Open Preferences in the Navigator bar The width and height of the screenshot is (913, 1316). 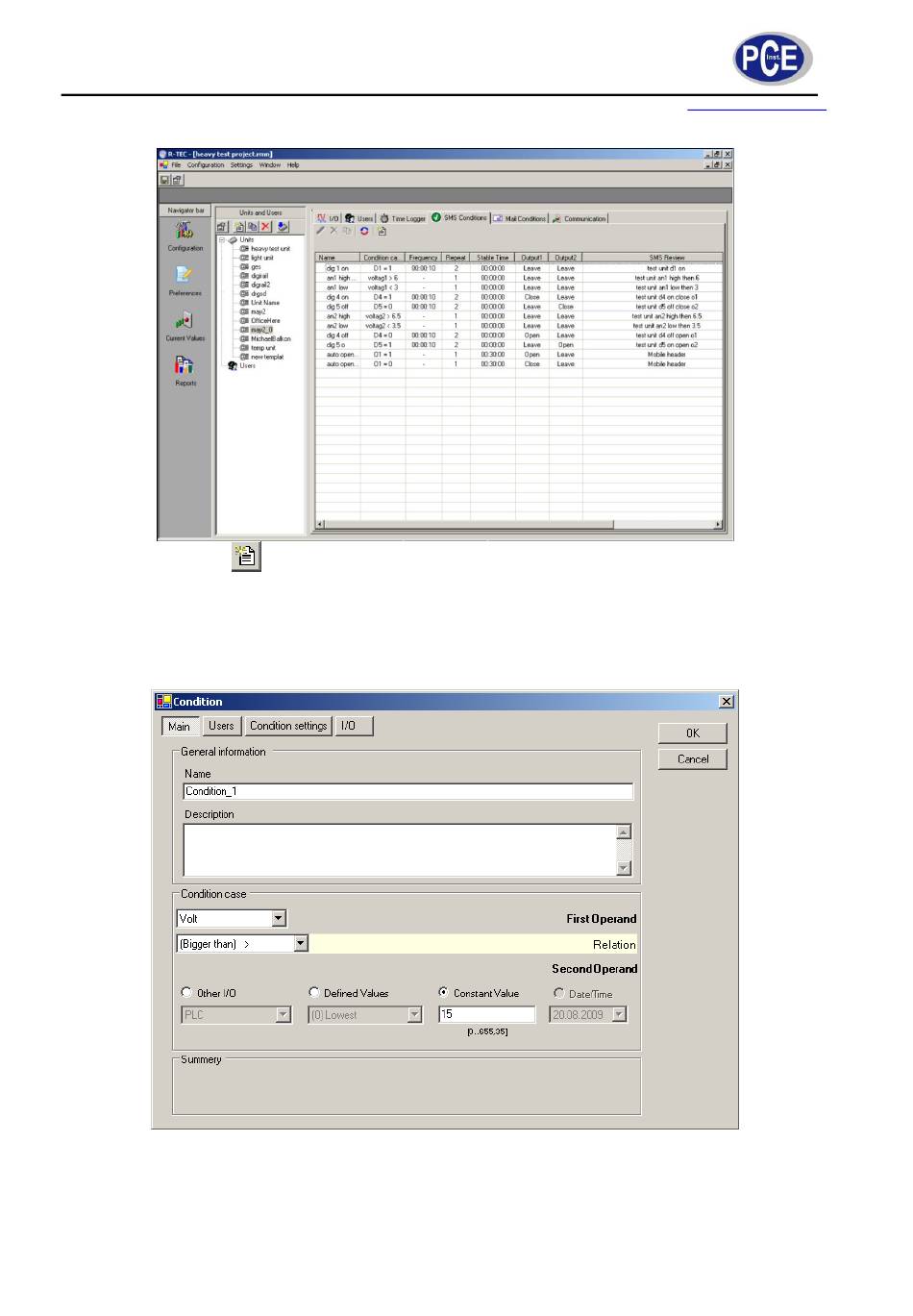185,281
